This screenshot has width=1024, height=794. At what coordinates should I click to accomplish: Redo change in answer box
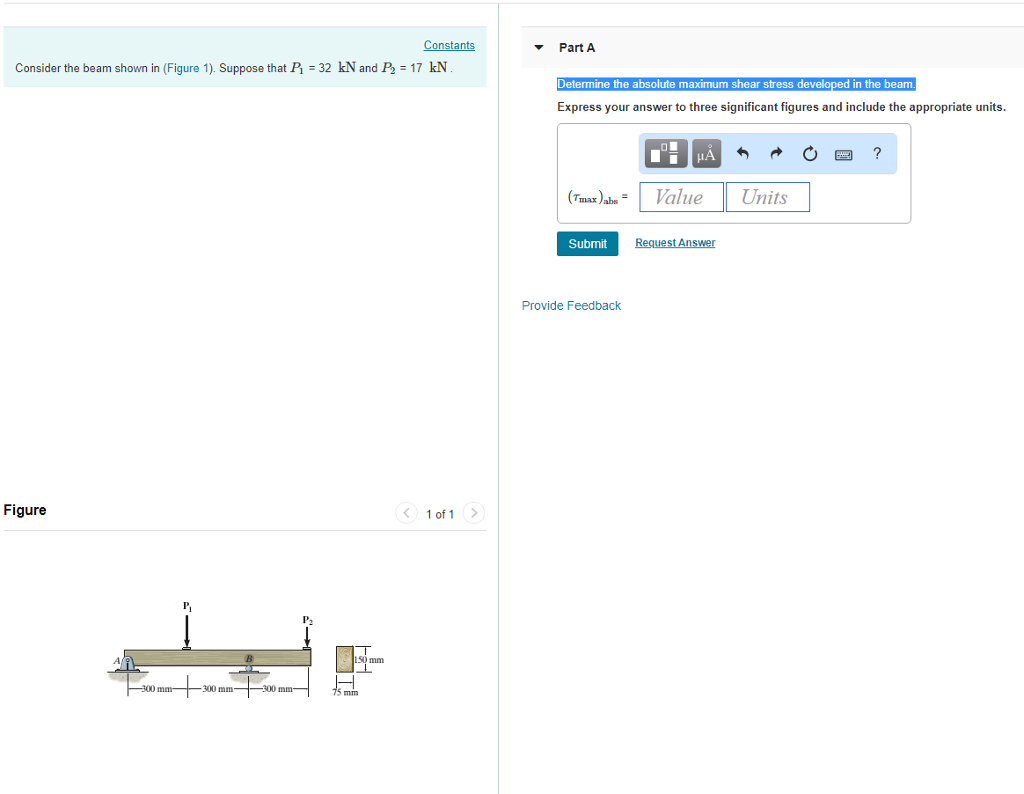[775, 152]
